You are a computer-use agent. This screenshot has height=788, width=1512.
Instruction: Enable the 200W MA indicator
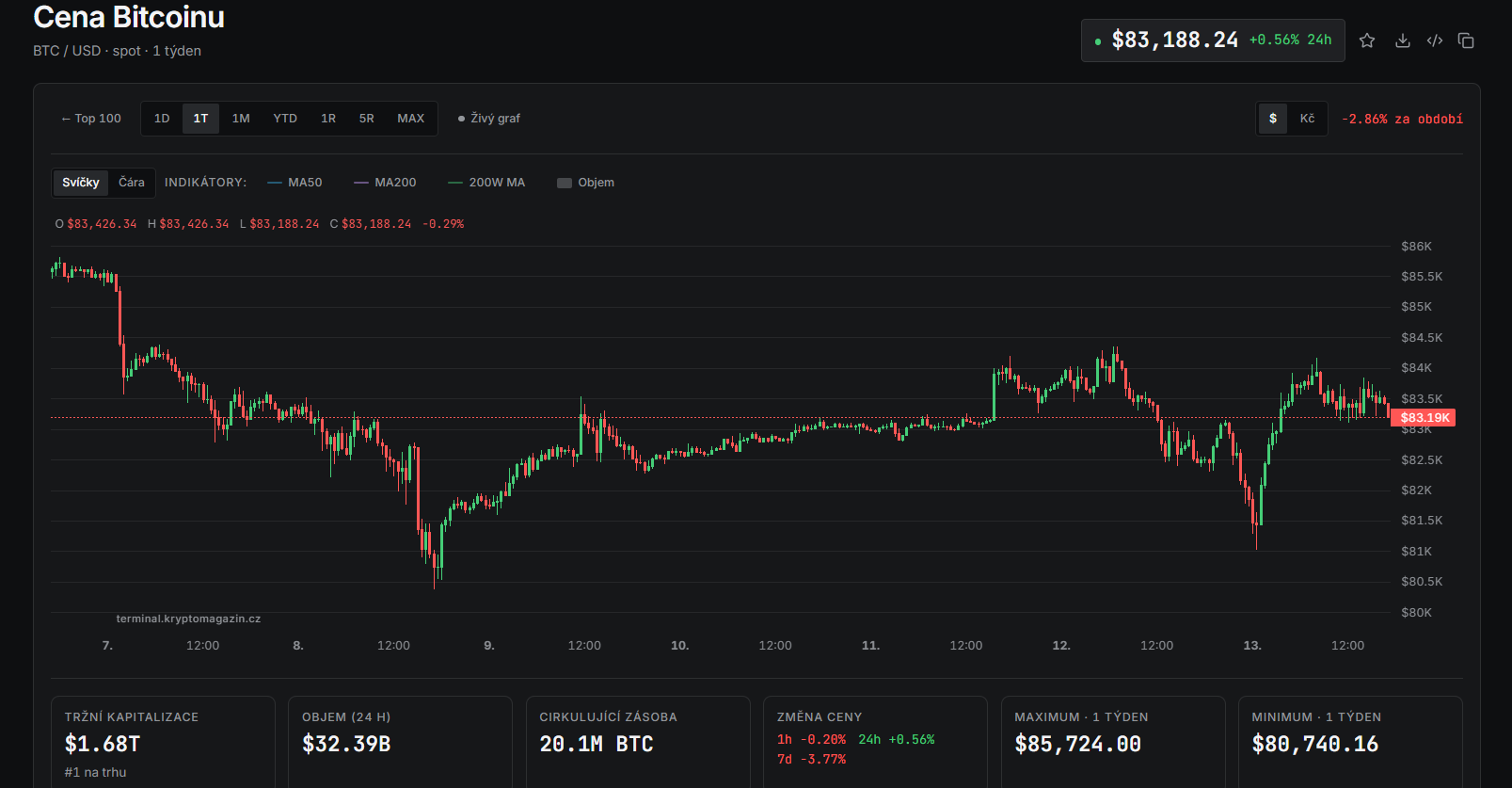tap(486, 183)
